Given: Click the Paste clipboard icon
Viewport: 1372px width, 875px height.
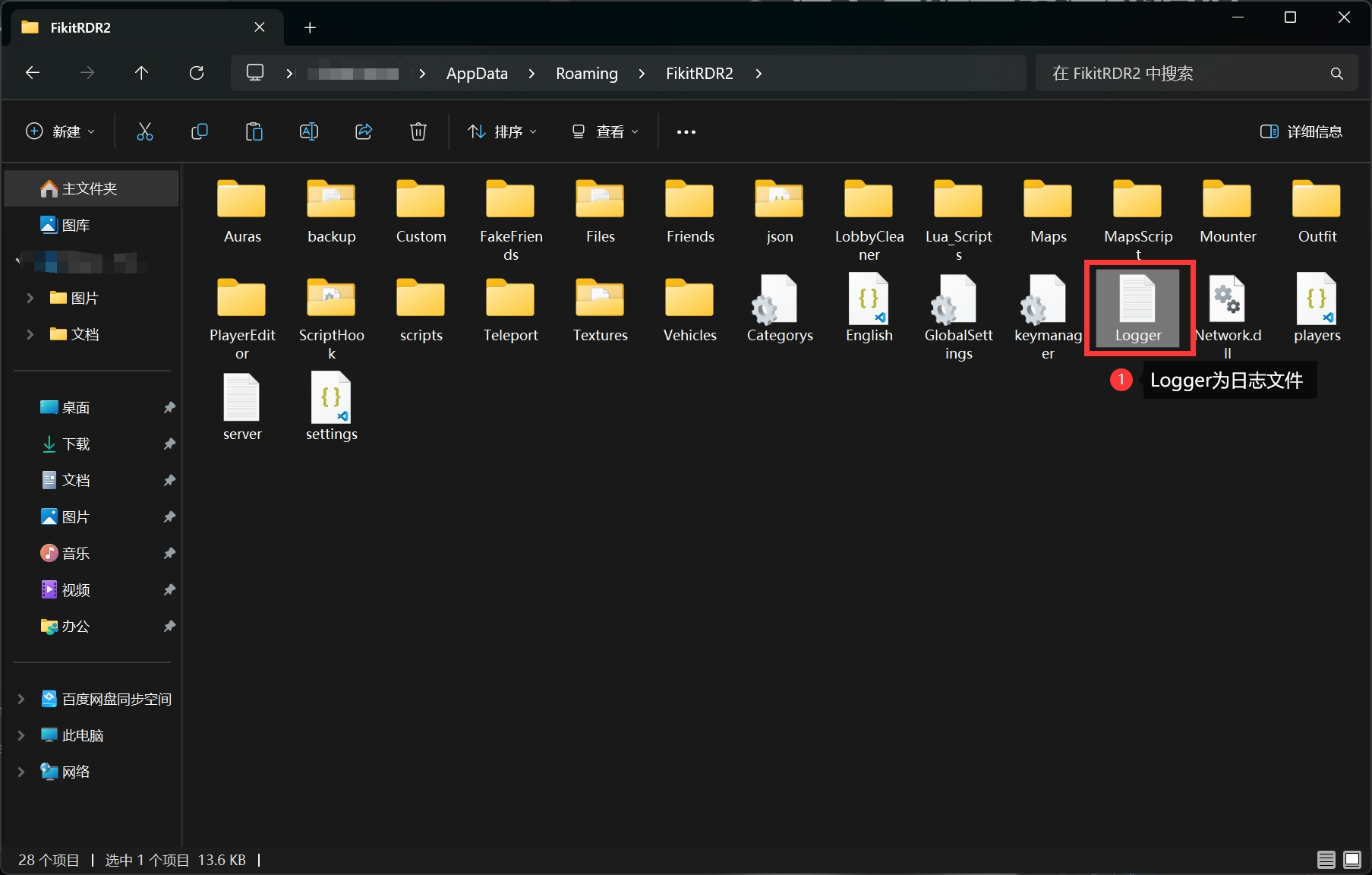Looking at the screenshot, I should (x=254, y=132).
